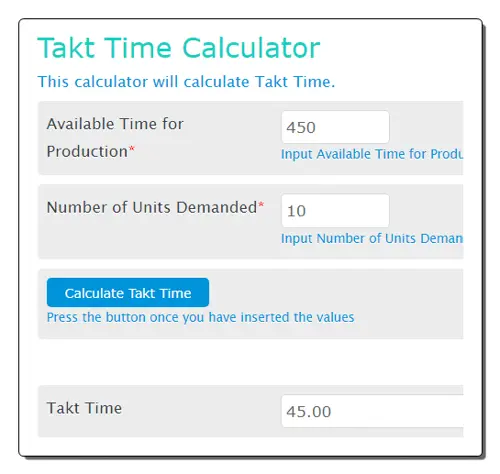Screen dimensions: 500x474
Task: Click the Available Time for Production label
Action: 115,138
